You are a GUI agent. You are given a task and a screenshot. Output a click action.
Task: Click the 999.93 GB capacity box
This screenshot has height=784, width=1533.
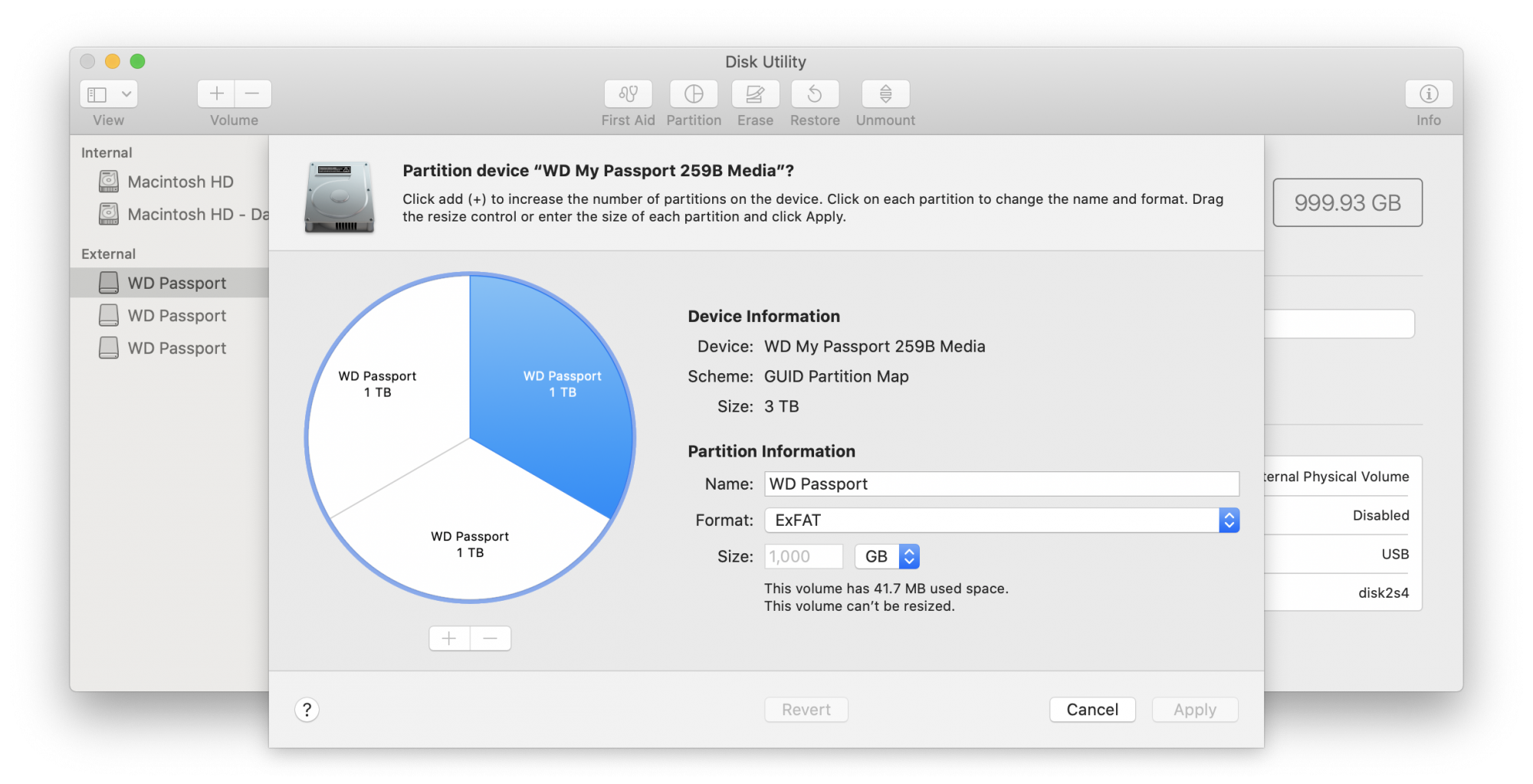pyautogui.click(x=1348, y=202)
